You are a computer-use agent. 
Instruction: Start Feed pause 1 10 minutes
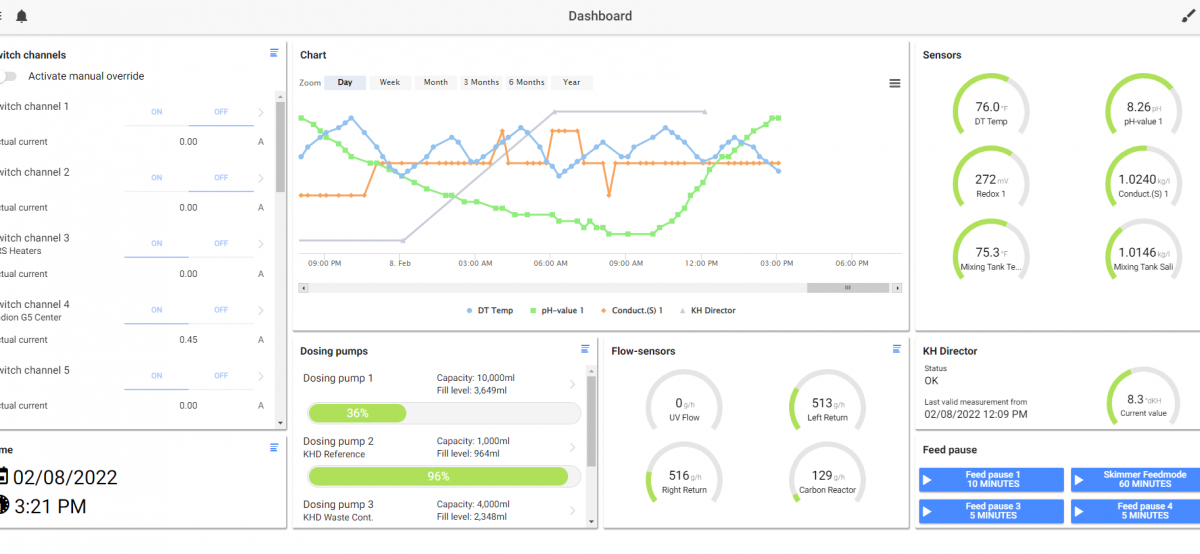tap(991, 481)
